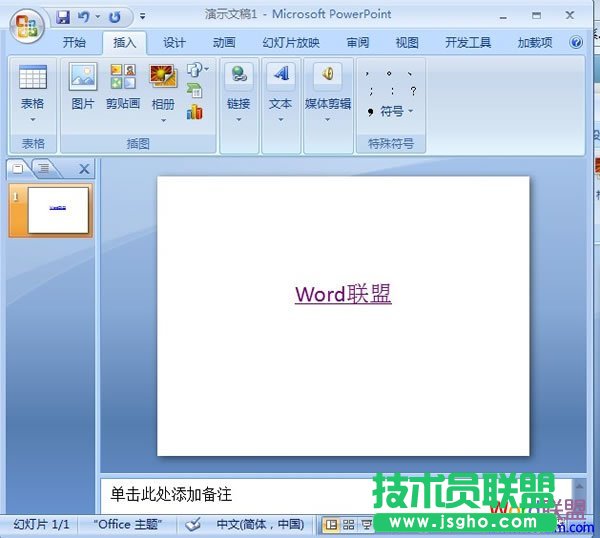Click the 中文(简体，中国) language indicator

click(260, 524)
